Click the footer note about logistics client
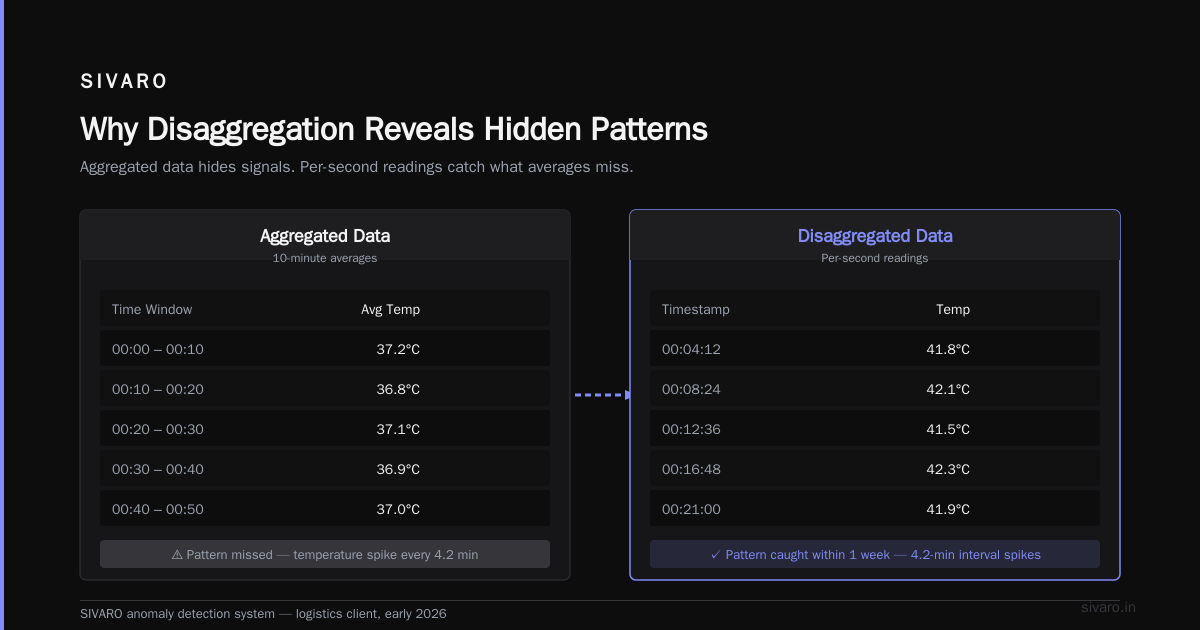Image resolution: width=1200 pixels, height=630 pixels. [263, 613]
